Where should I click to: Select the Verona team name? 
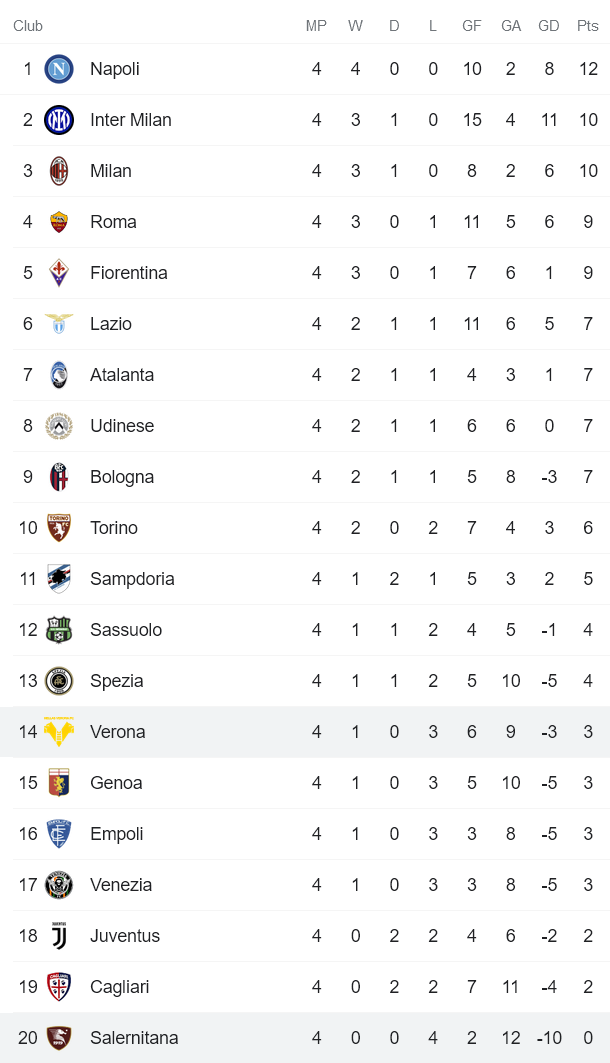coord(118,732)
